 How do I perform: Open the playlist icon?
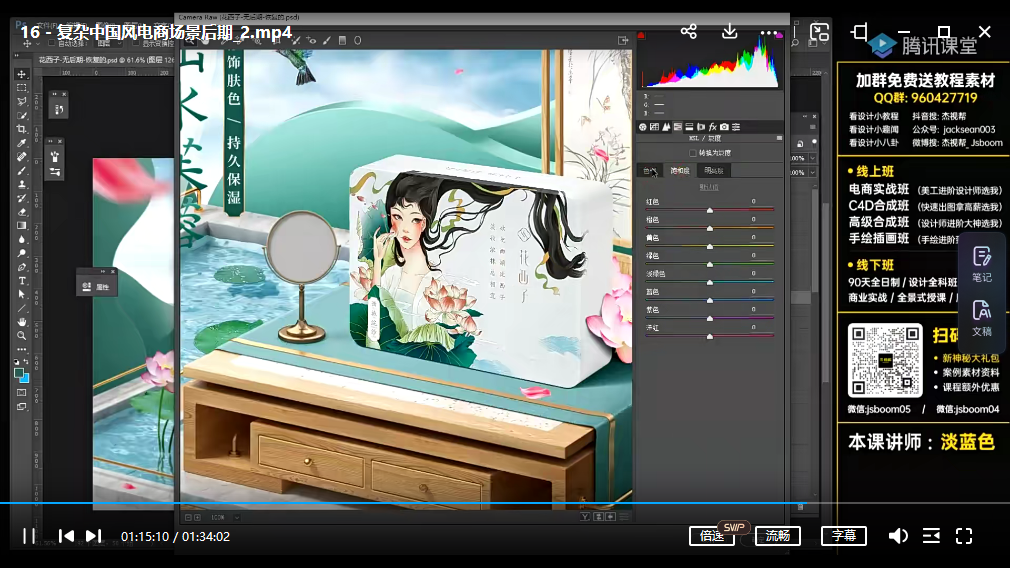pos(931,536)
